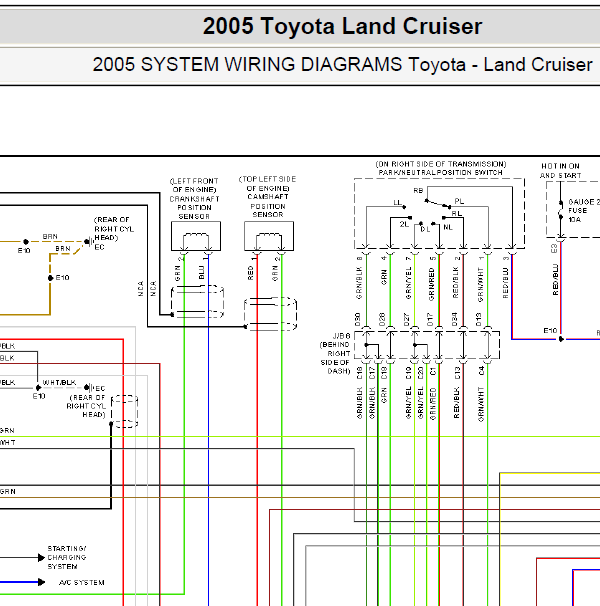The height and width of the screenshot is (606, 600).
Task: Click the "HOT IN ON AND START" label
Action: [561, 171]
